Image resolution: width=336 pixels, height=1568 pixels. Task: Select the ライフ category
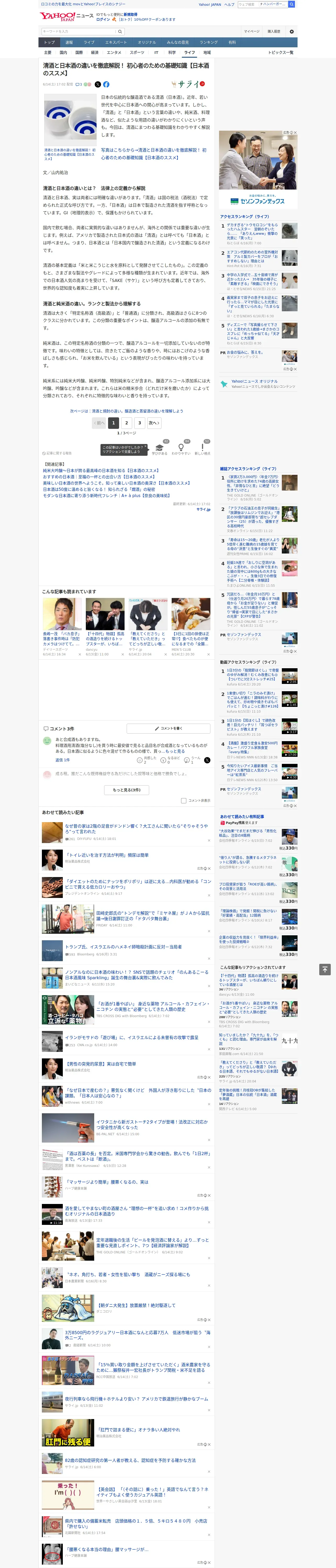coord(190,52)
